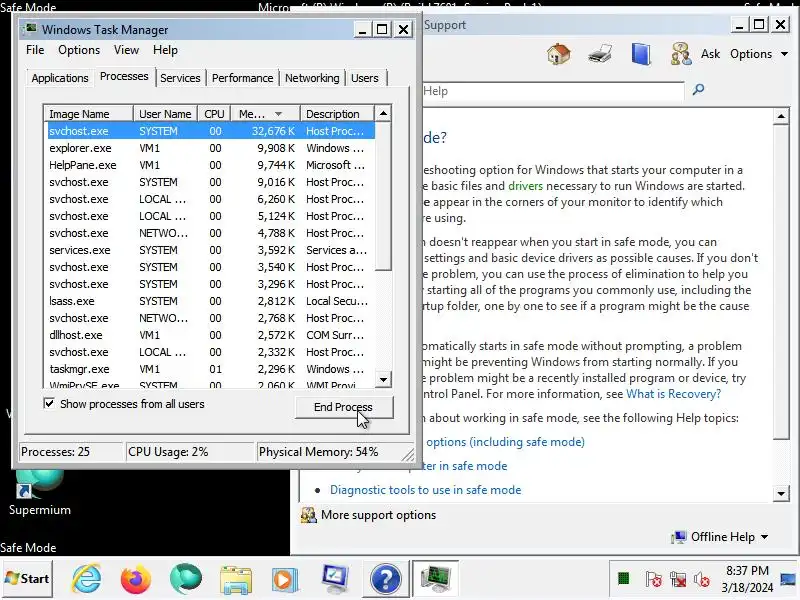
Task: Click the Show desktop button
Action: click(x=788, y=579)
